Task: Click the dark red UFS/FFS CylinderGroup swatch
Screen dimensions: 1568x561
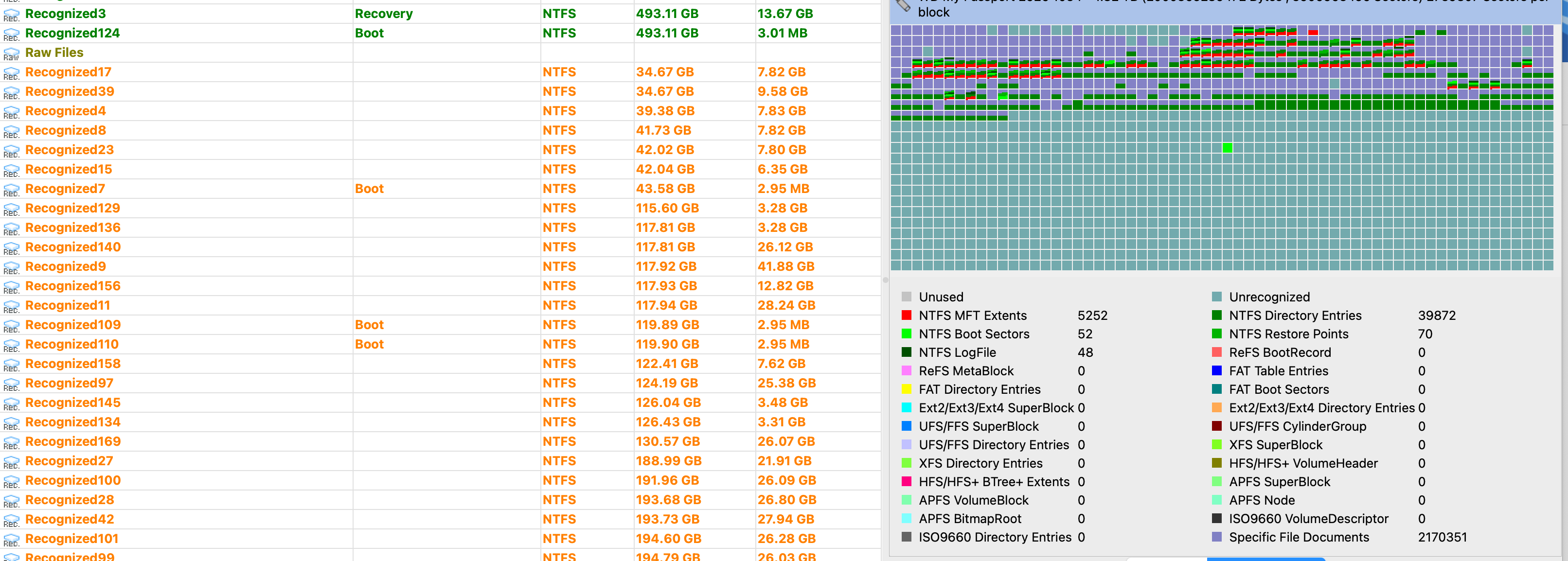Action: (1217, 426)
